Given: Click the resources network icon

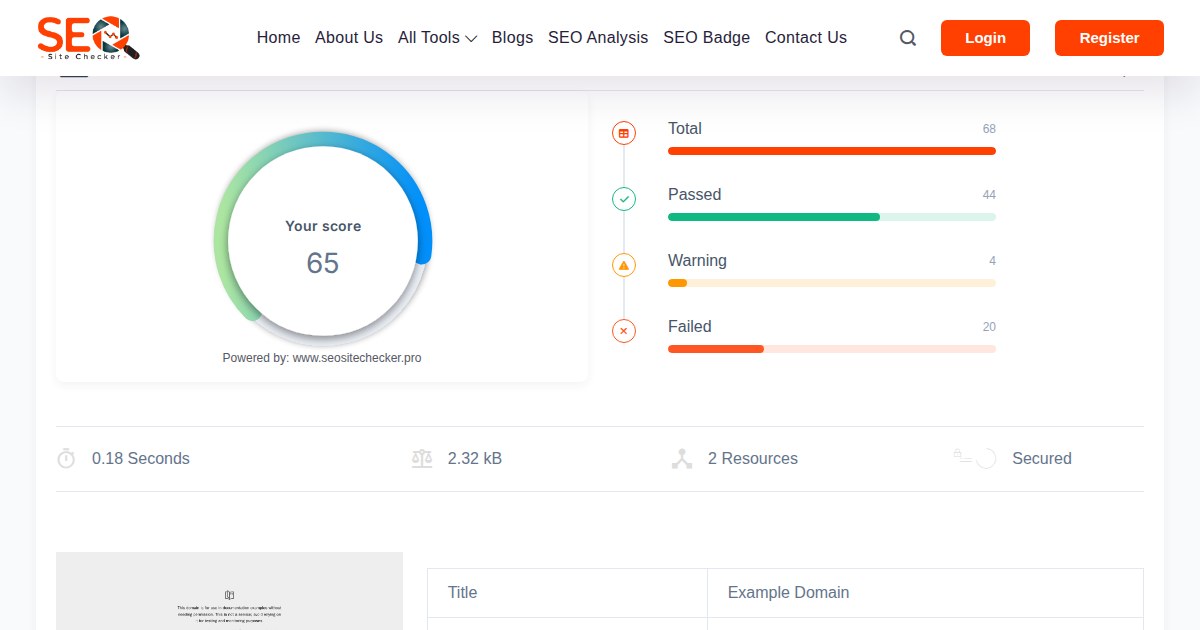Looking at the screenshot, I should 682,458.
